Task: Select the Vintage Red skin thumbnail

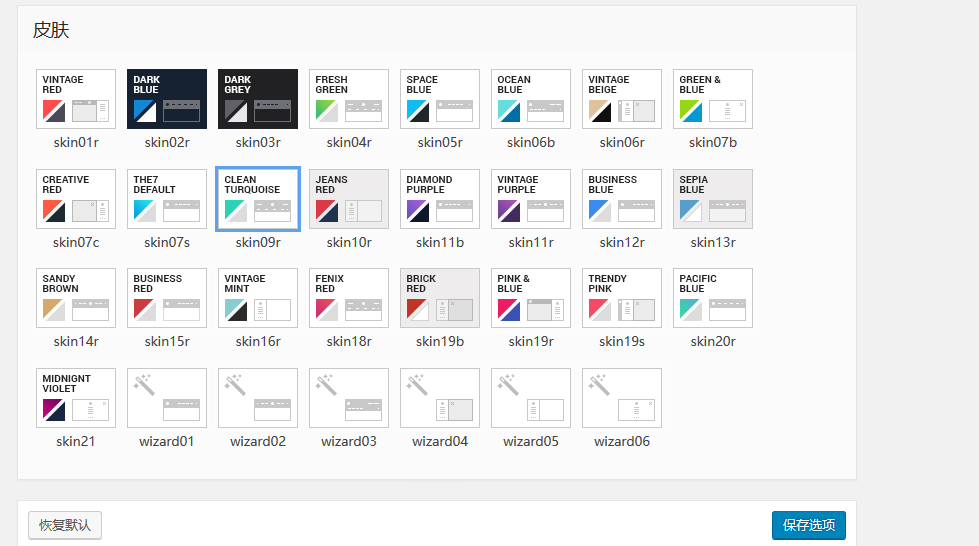Action: click(76, 99)
